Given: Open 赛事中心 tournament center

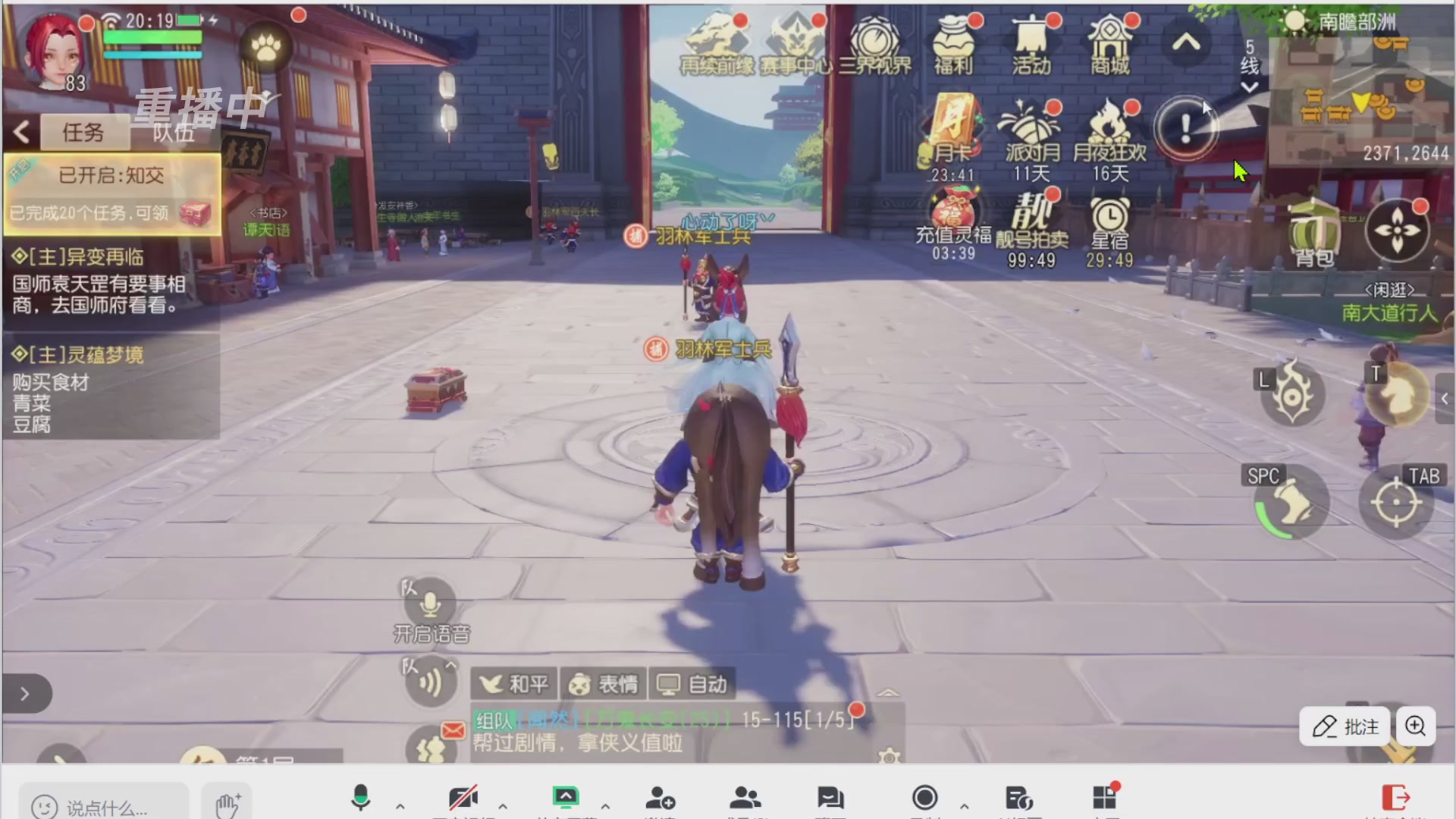Looking at the screenshot, I should (x=796, y=45).
